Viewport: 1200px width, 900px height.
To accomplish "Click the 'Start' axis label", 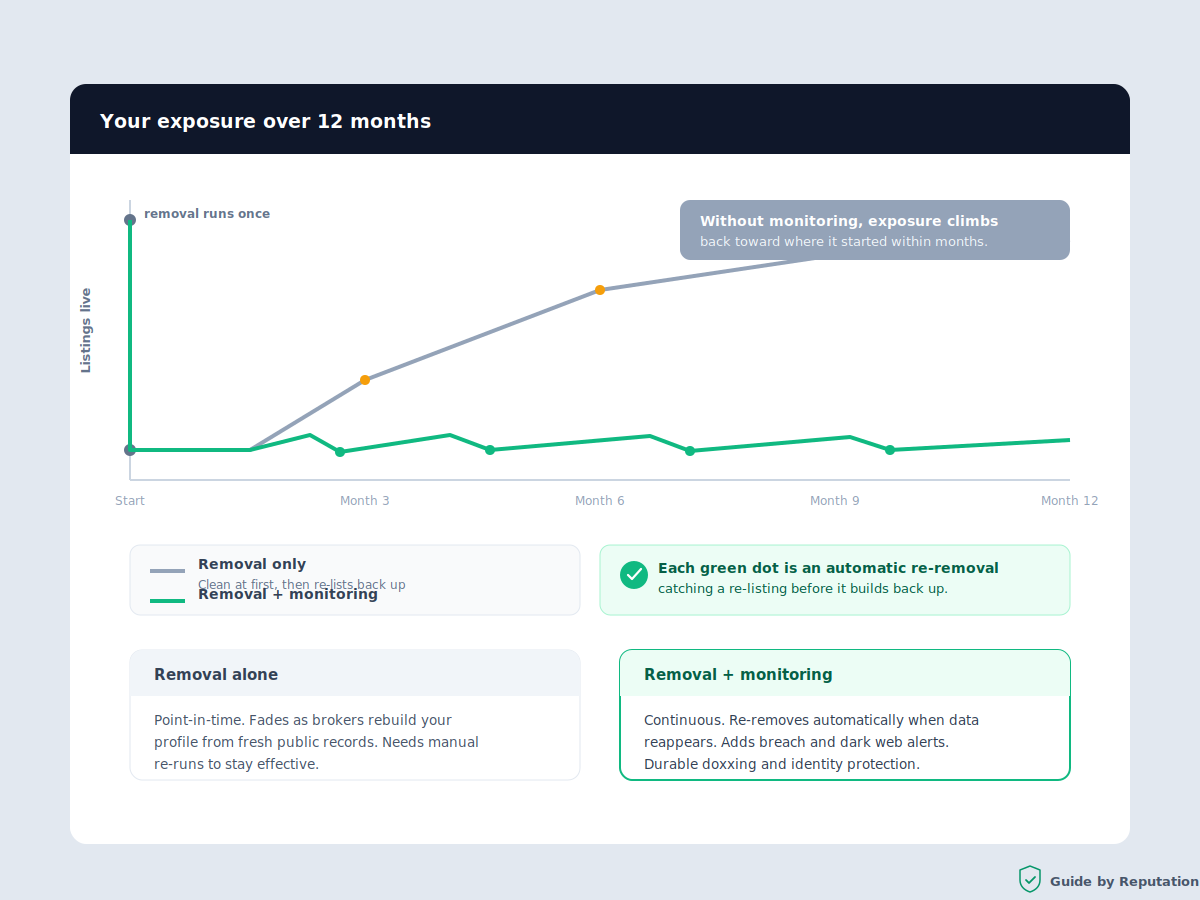I will click(130, 501).
